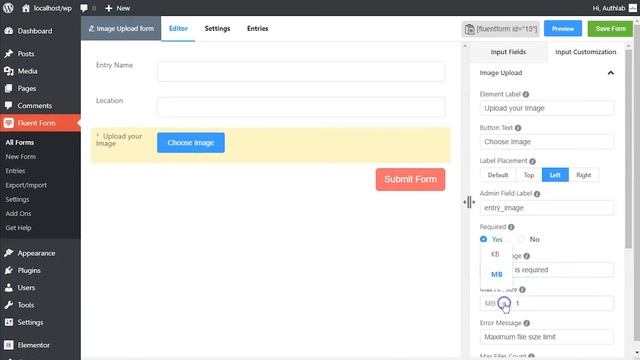Click the plus New icon in the admin bar
This screenshot has width=640, height=360.
109,8
